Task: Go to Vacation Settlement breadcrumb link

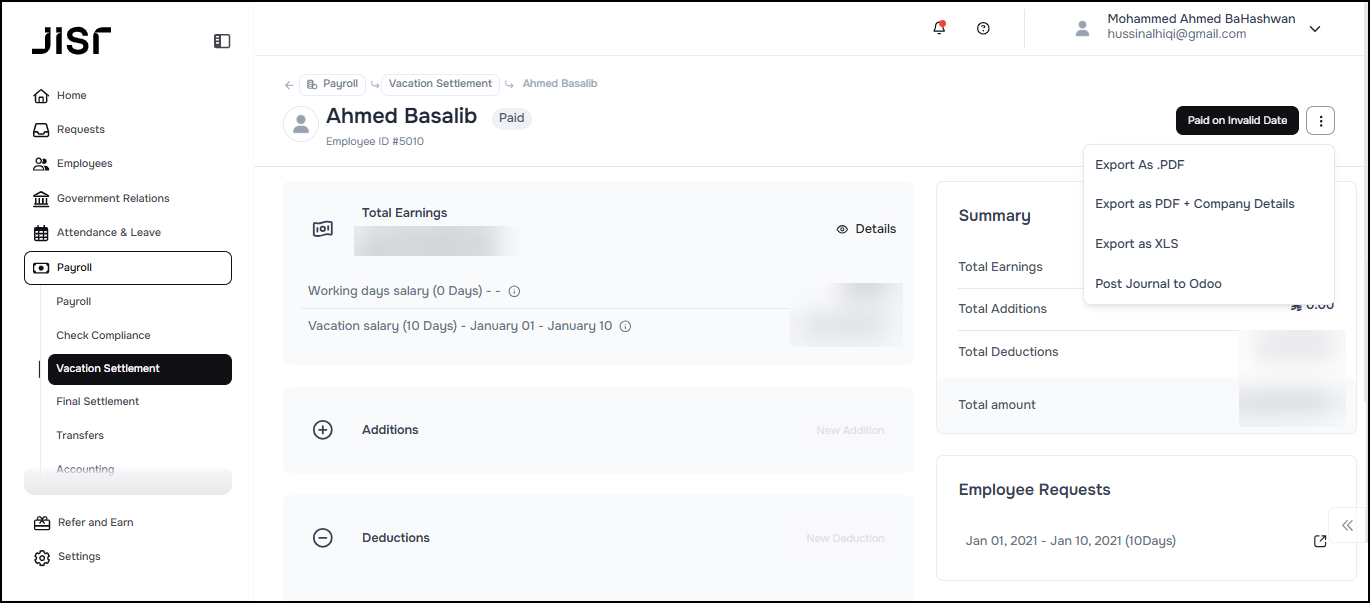Action: [440, 84]
